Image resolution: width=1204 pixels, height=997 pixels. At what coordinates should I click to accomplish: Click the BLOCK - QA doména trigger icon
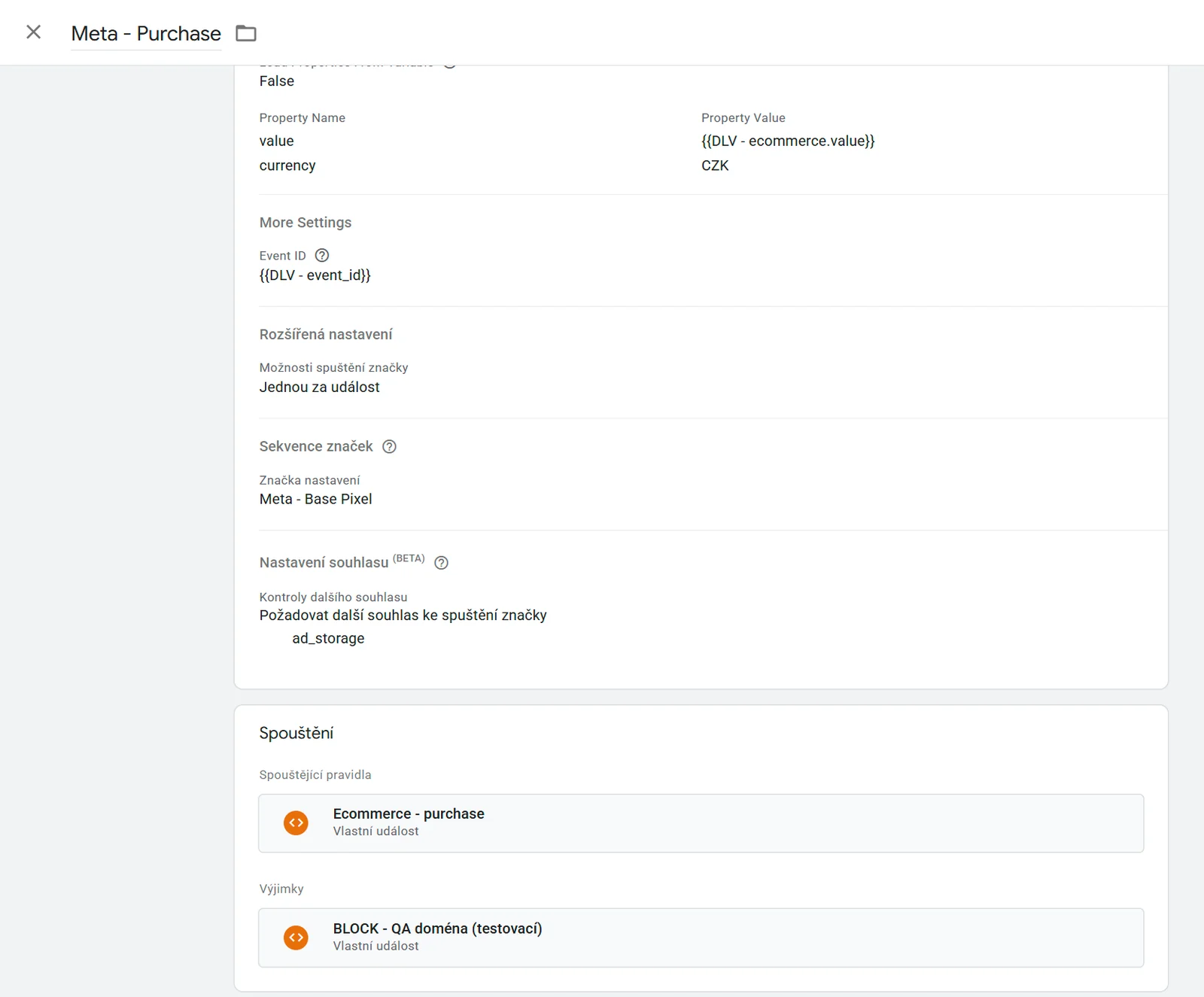[x=296, y=938]
